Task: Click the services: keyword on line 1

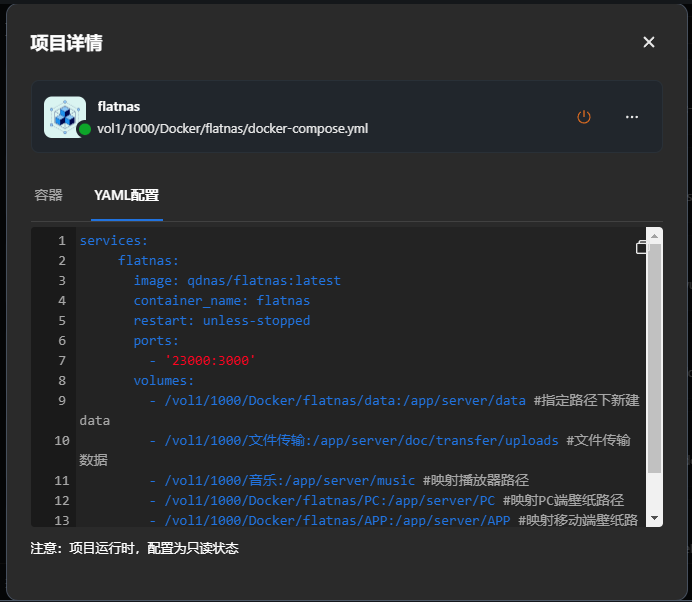Action: pyautogui.click(x=113, y=241)
